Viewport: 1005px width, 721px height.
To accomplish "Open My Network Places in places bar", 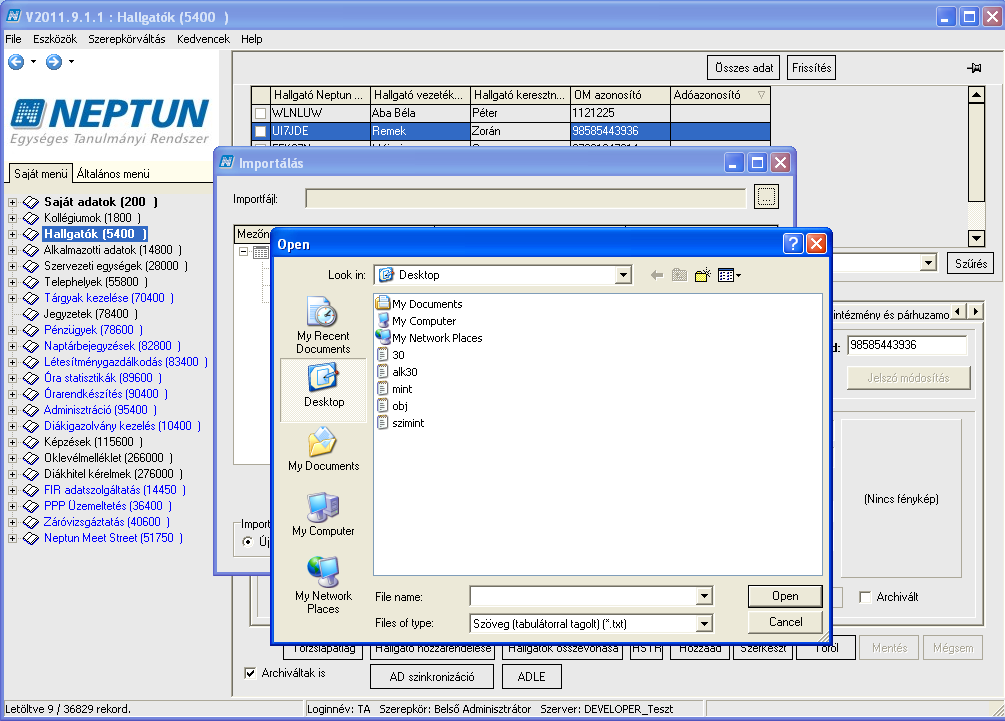I will (x=323, y=584).
